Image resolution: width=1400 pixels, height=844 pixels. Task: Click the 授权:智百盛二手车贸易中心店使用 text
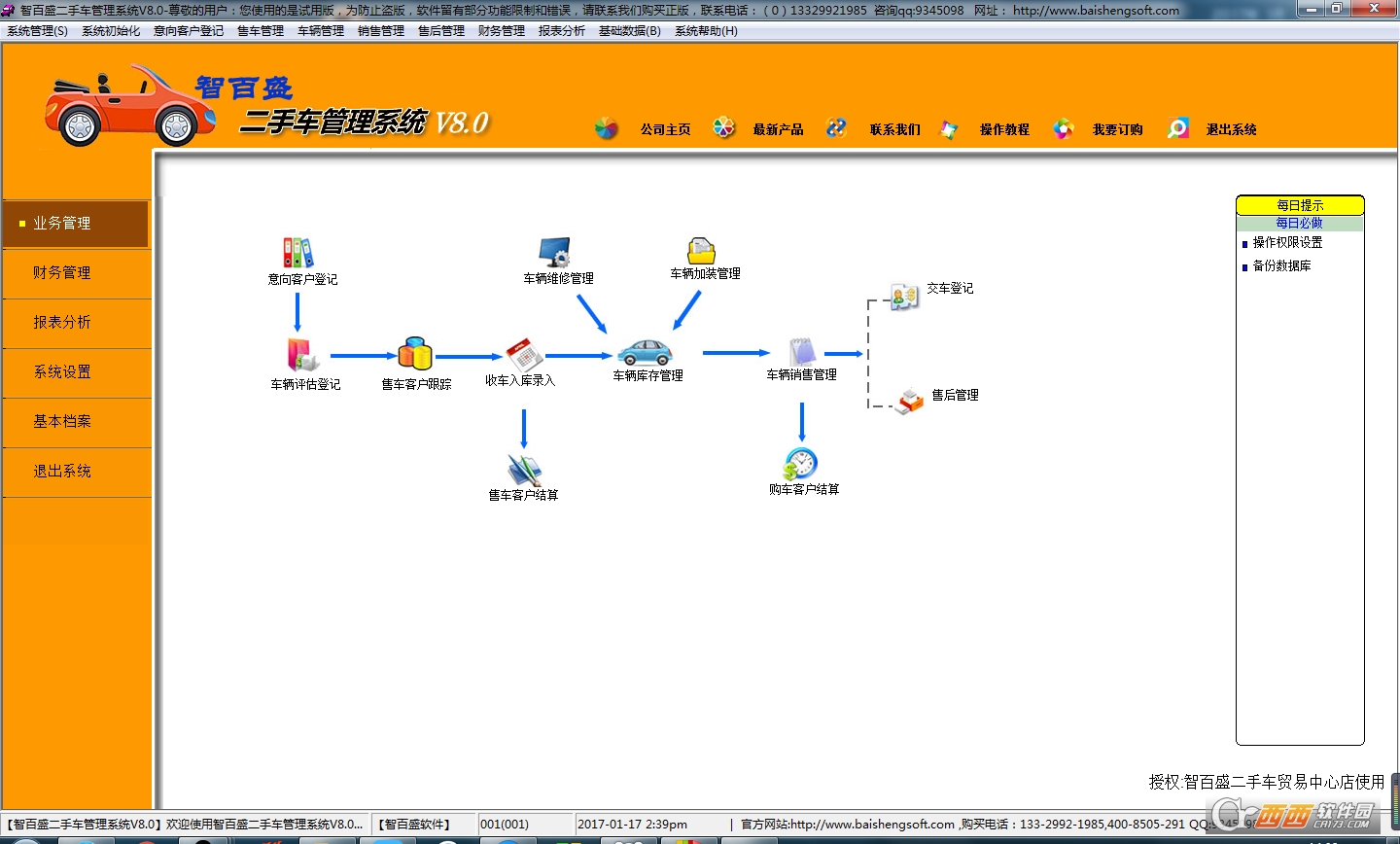(x=1267, y=782)
